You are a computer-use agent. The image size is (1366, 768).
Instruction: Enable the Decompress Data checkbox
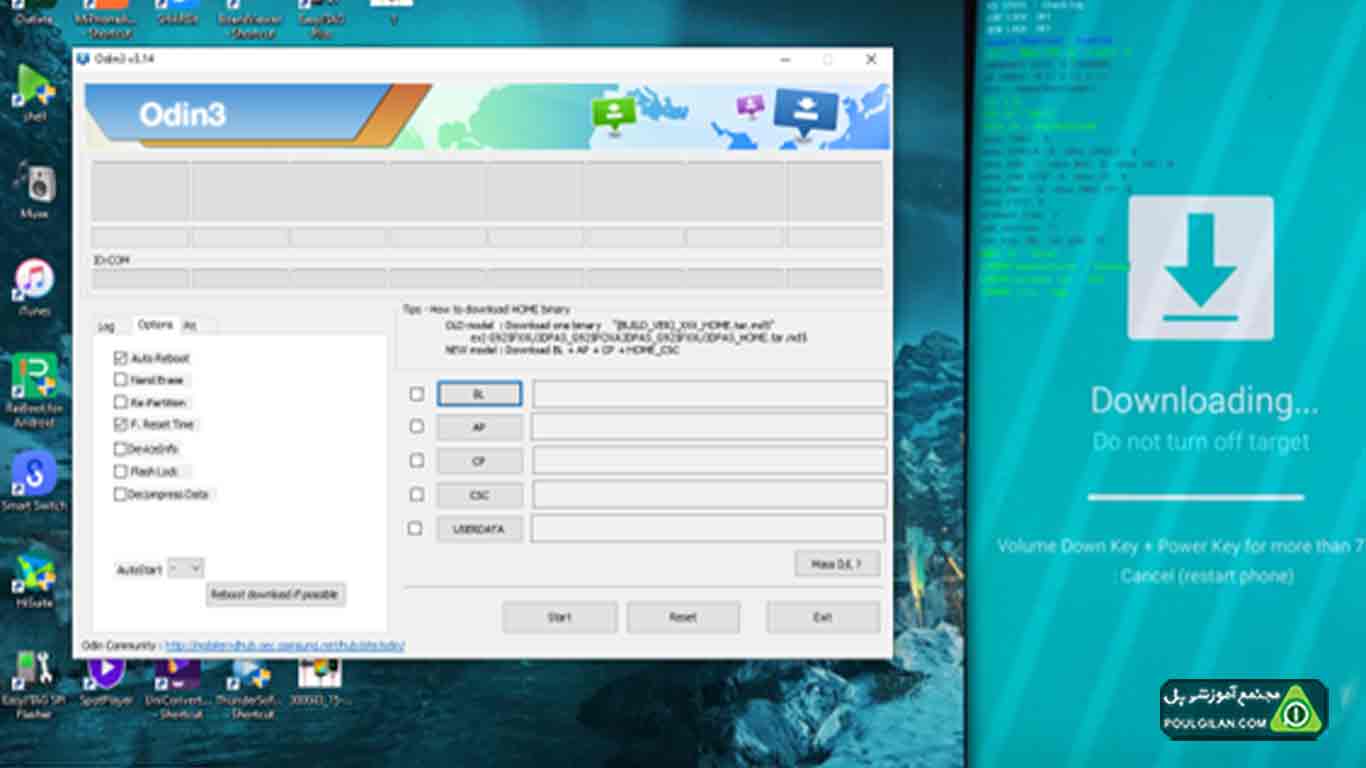tap(121, 494)
